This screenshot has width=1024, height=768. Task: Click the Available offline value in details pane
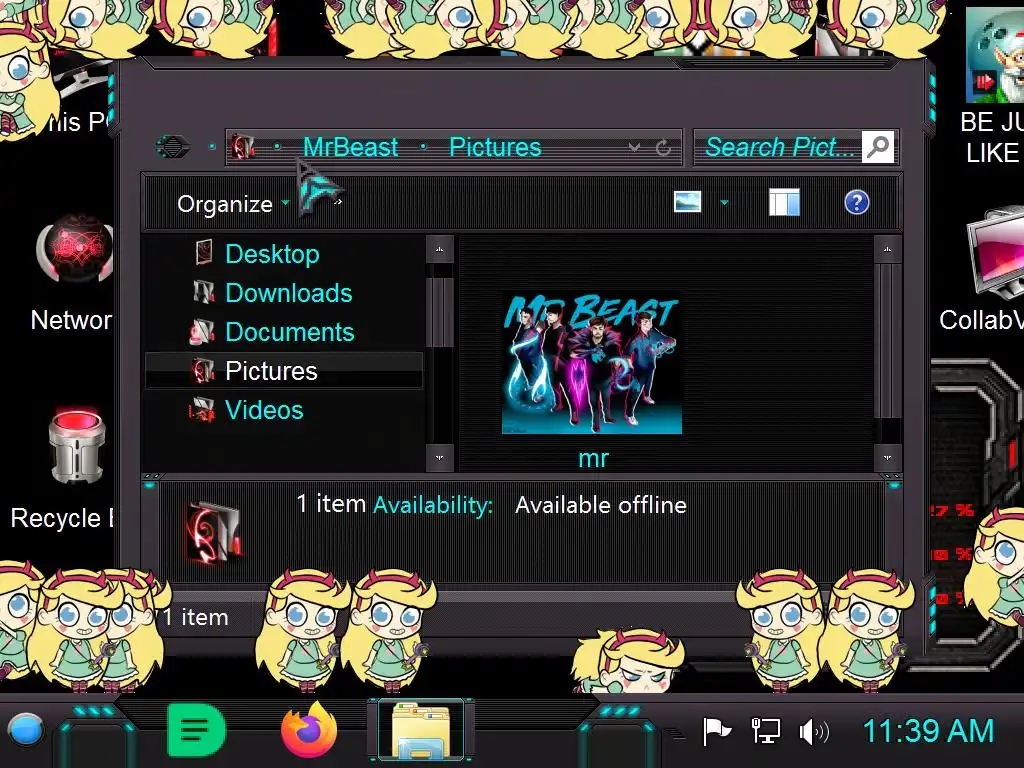click(600, 505)
